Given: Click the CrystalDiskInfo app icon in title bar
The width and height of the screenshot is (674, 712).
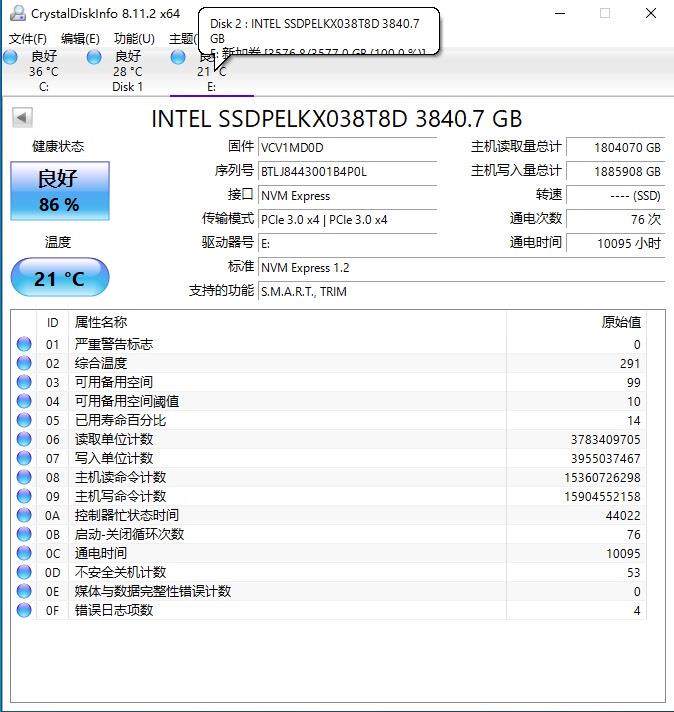Looking at the screenshot, I should 18,13.
